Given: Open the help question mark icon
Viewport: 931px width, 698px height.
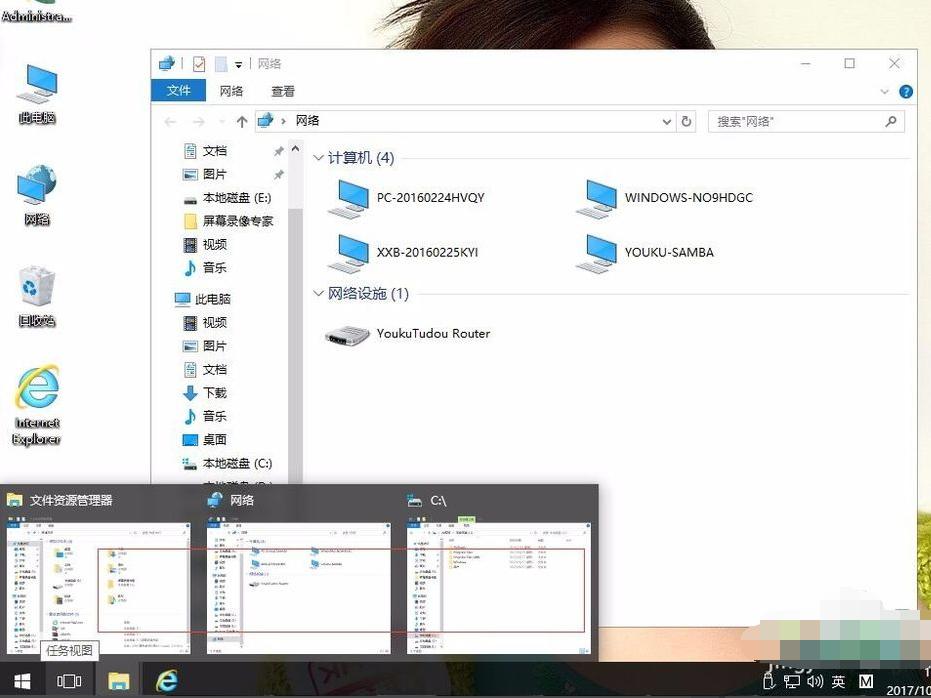Looking at the screenshot, I should [906, 91].
